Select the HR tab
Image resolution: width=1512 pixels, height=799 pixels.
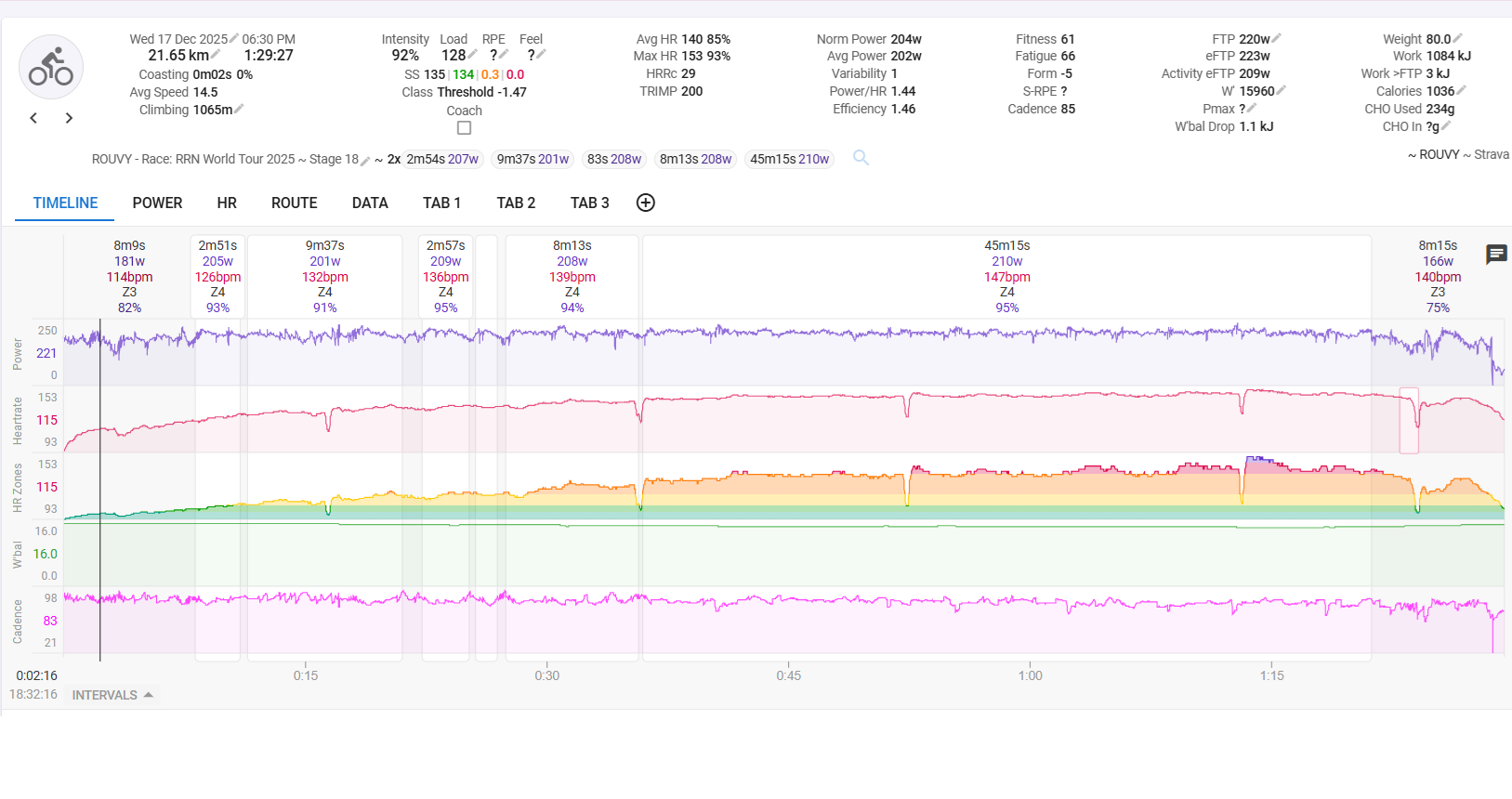(x=227, y=203)
